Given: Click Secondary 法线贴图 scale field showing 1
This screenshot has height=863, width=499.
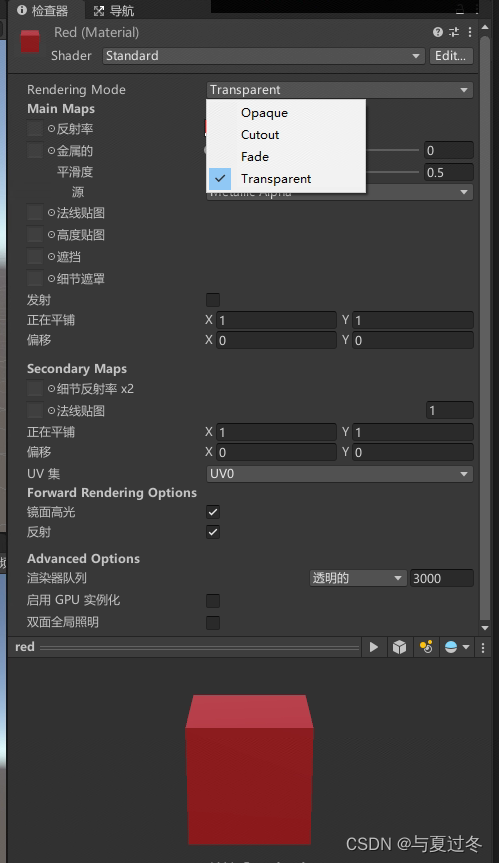Looking at the screenshot, I should click(x=450, y=411).
